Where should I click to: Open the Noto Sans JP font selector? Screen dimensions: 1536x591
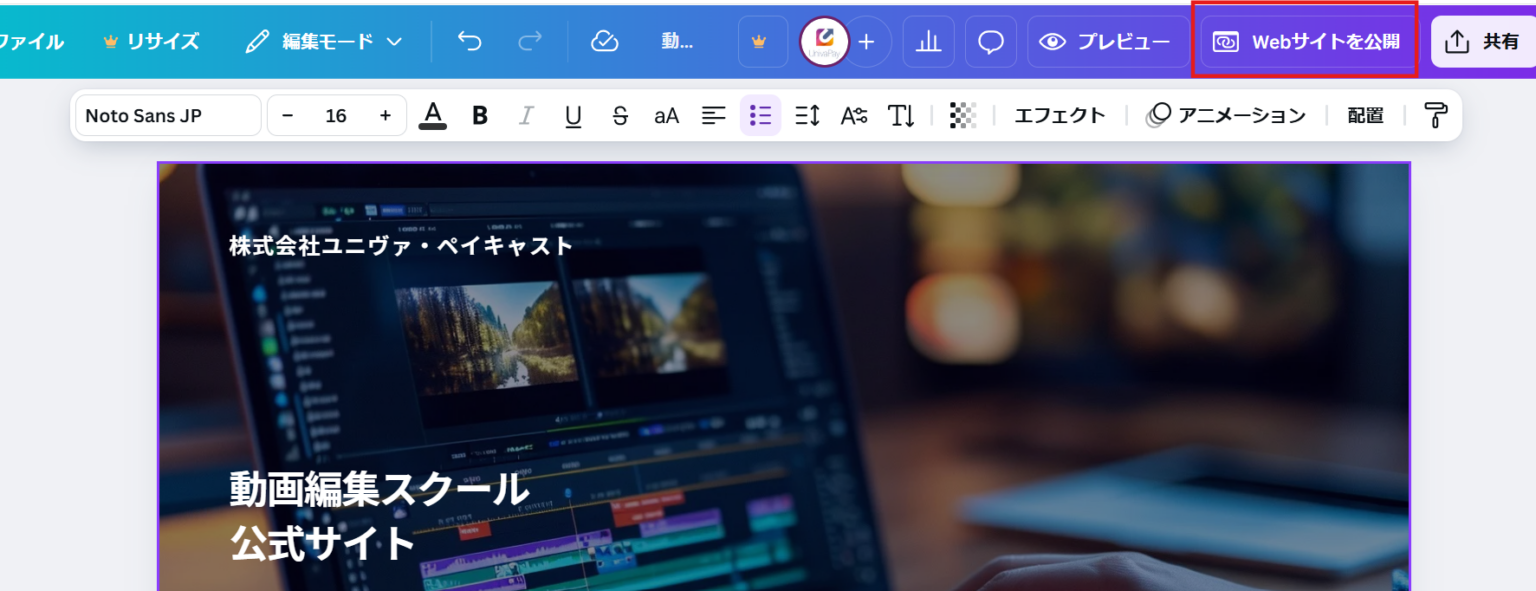167,115
